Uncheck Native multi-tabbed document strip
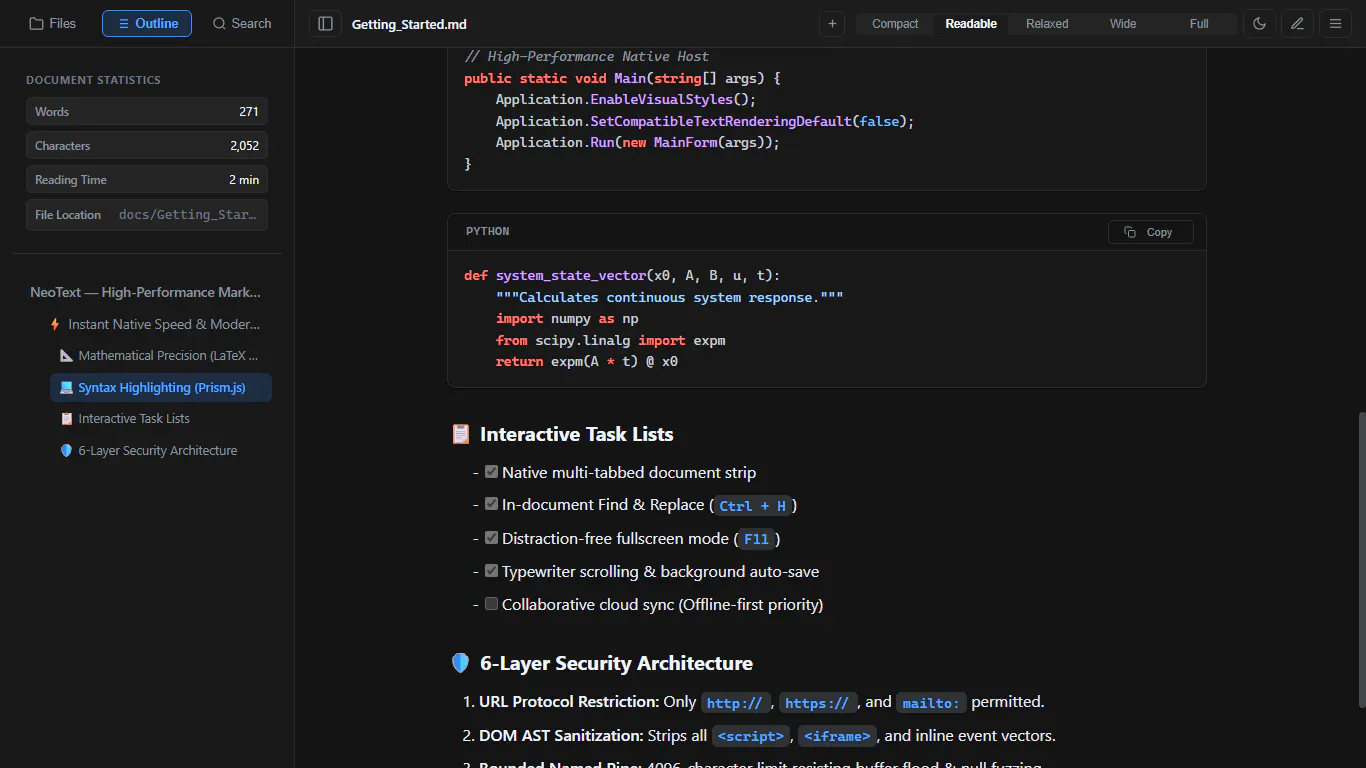Viewport: 1366px width, 768px height. click(x=491, y=472)
